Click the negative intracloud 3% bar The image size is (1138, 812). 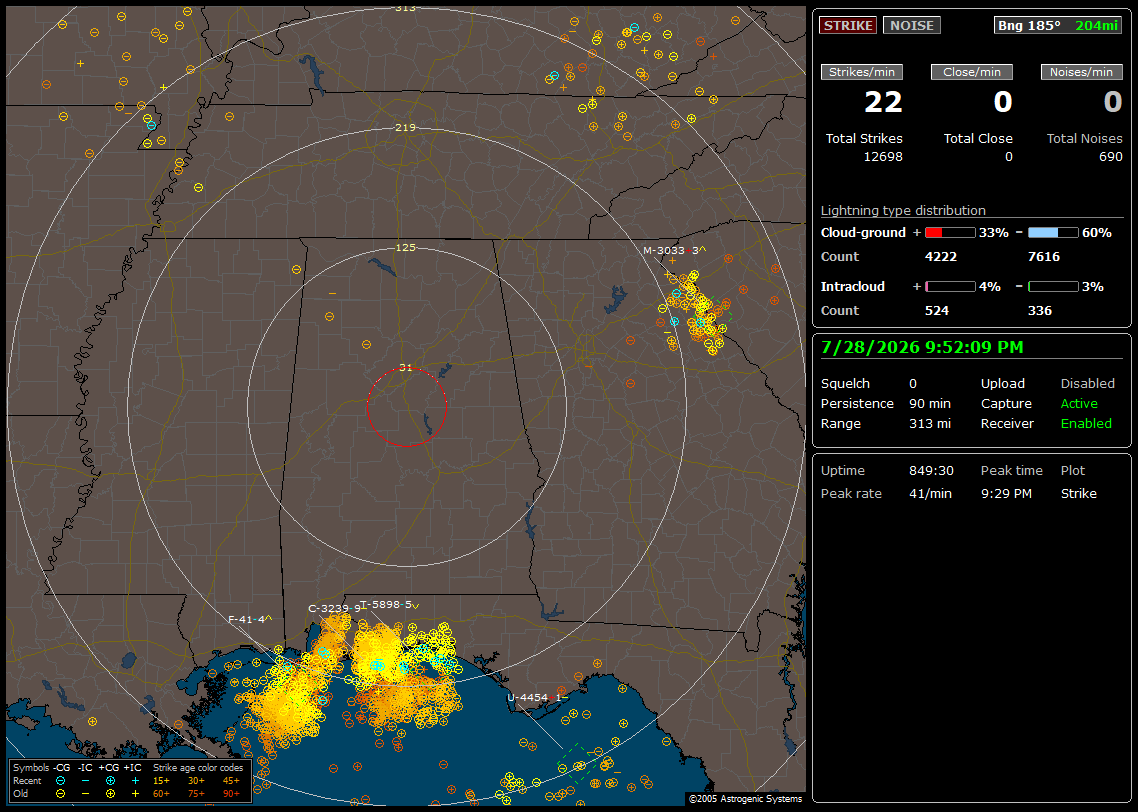point(1053,287)
